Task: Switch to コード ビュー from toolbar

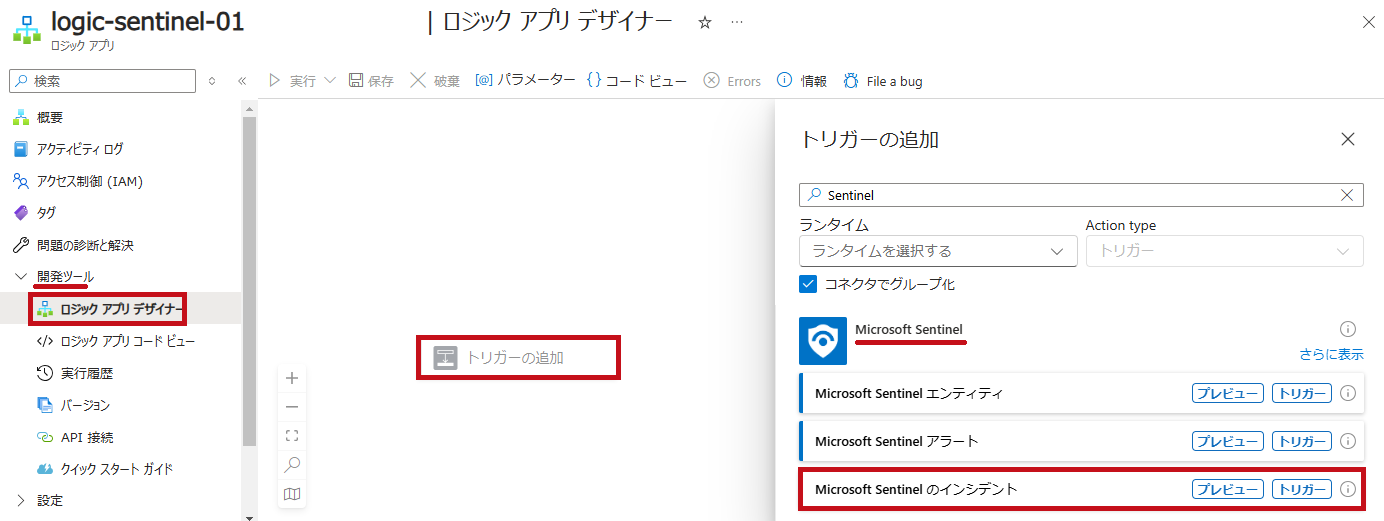Action: [x=637, y=80]
